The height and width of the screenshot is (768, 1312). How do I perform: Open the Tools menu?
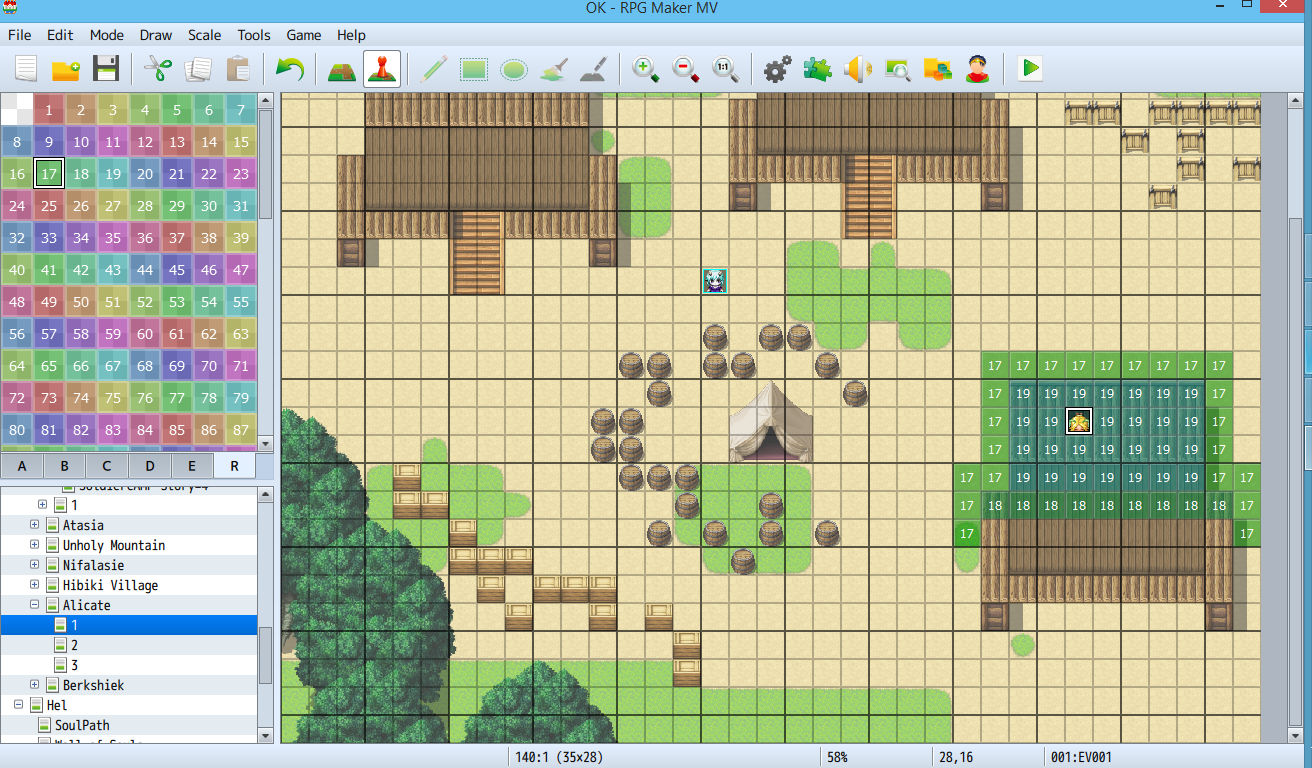click(254, 35)
